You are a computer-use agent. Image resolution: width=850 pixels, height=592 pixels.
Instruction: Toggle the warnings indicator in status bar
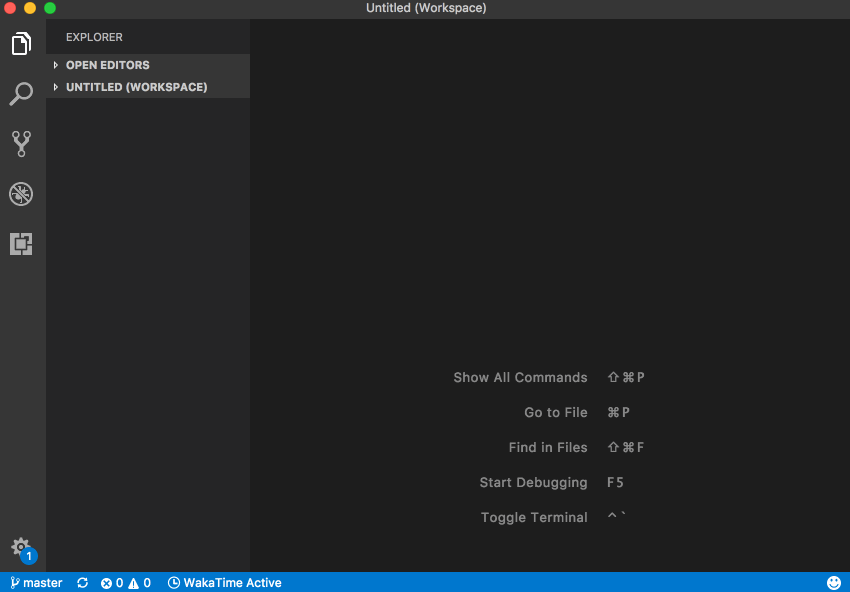coord(140,582)
